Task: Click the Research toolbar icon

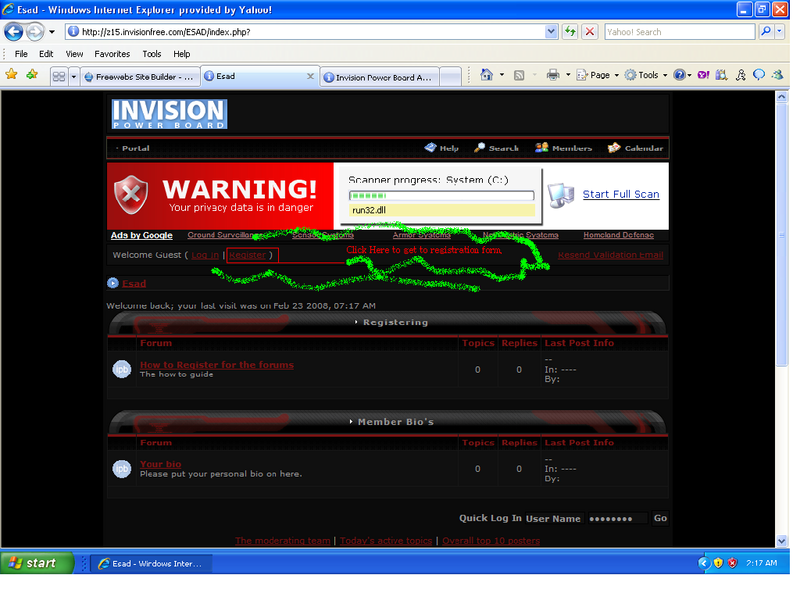Action: coord(721,75)
